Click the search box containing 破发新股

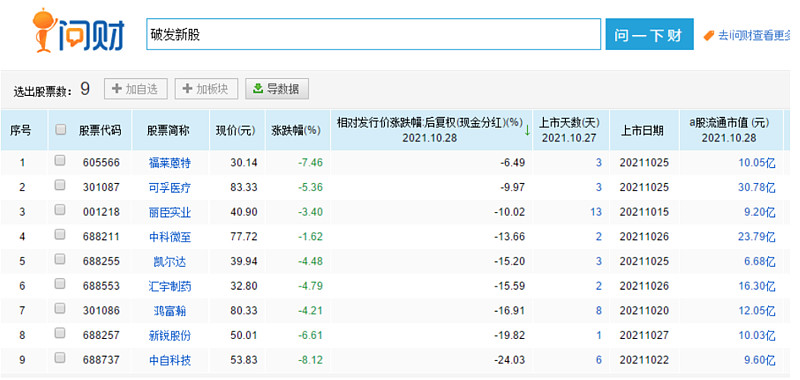373,34
